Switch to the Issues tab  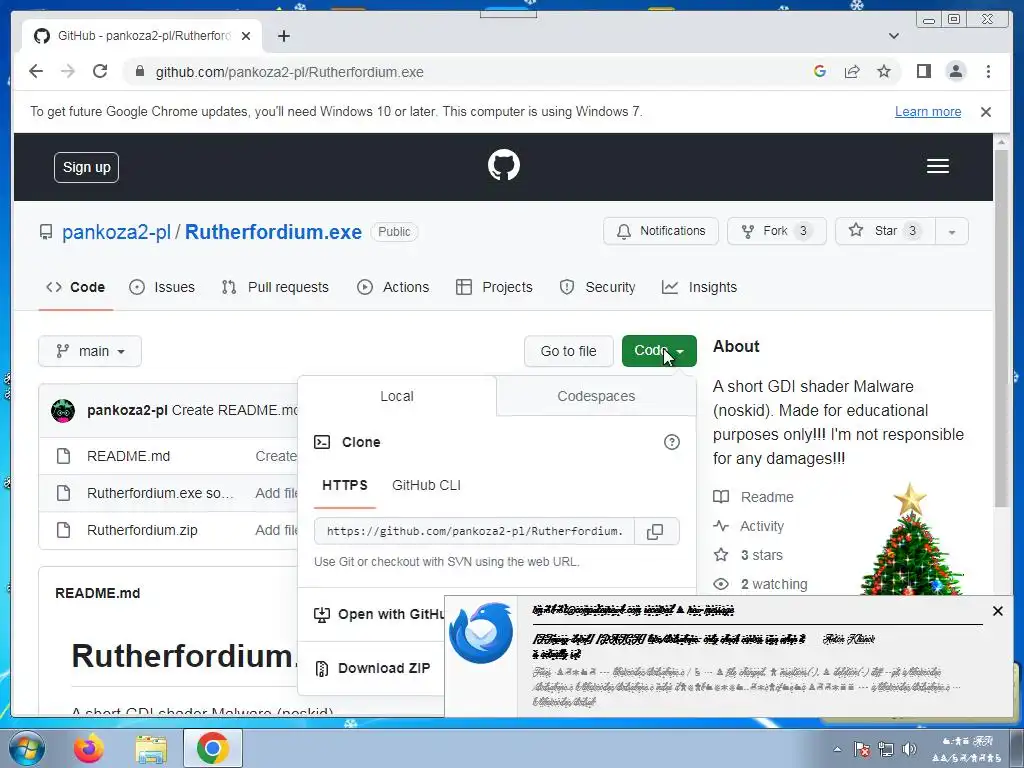pos(162,287)
